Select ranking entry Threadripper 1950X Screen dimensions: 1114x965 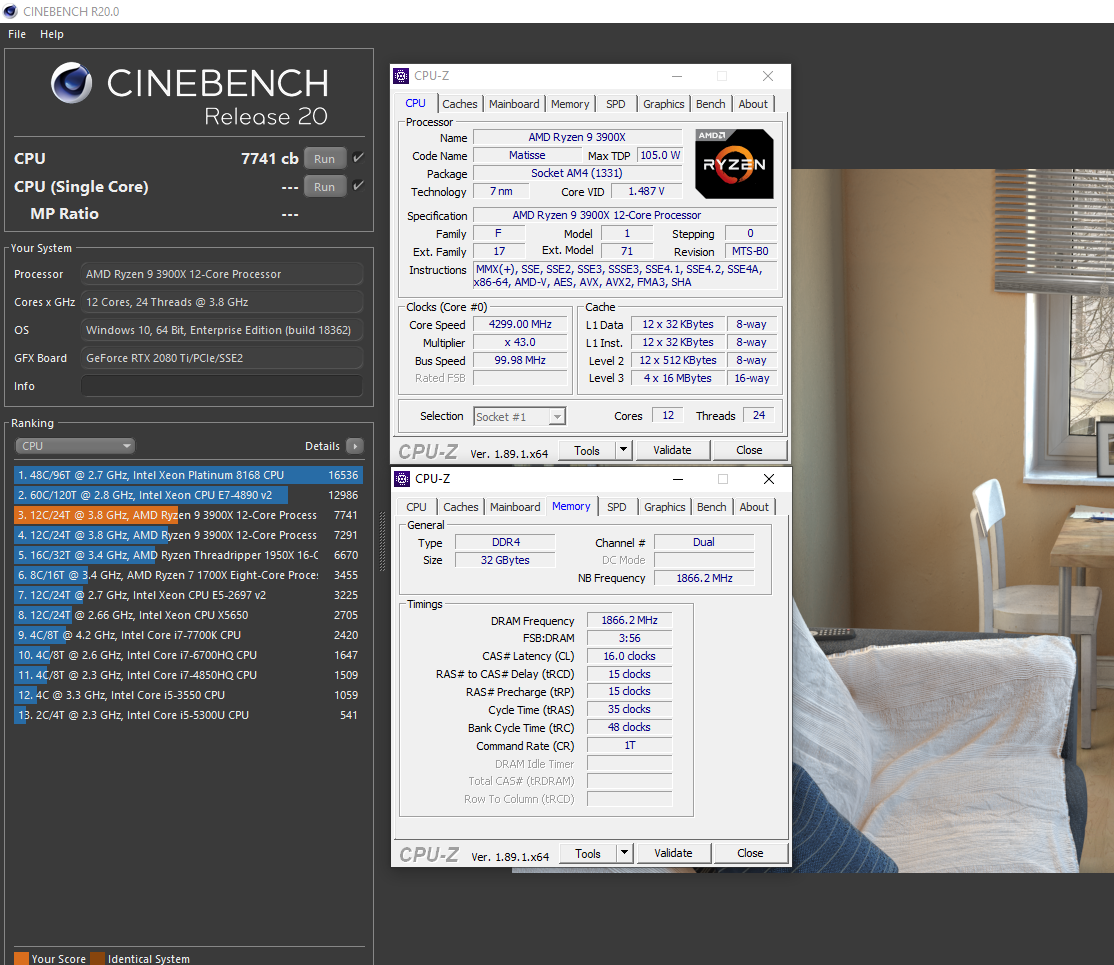coord(188,554)
